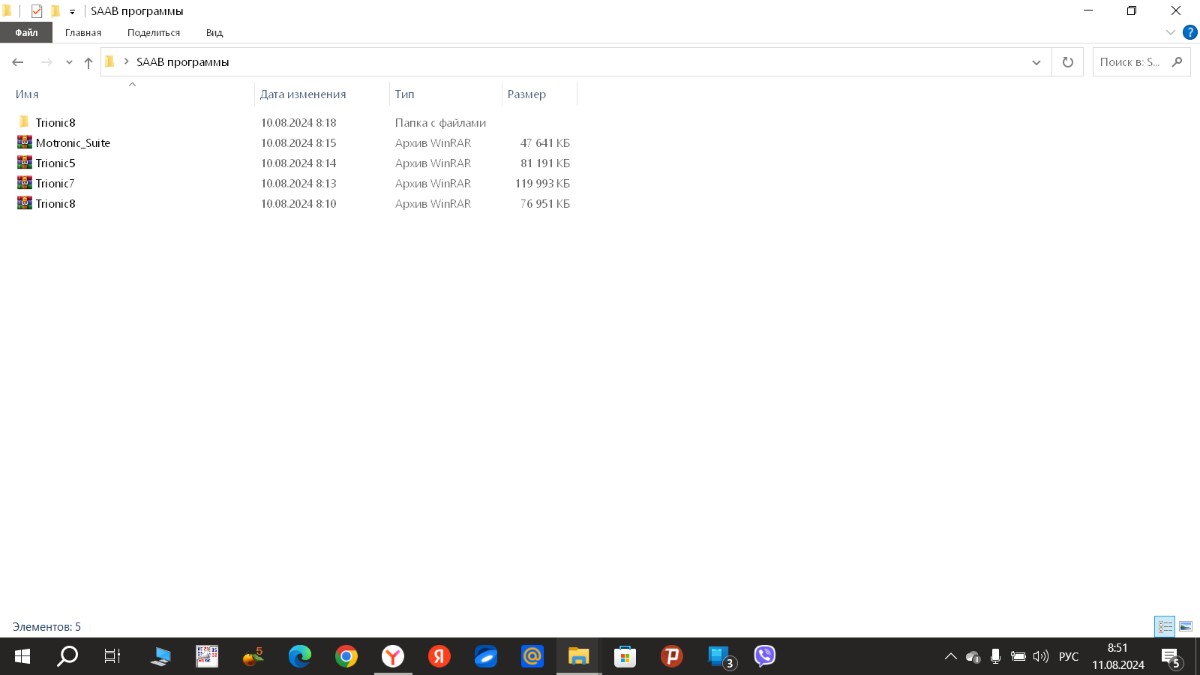The height and width of the screenshot is (675, 1200).
Task: Go back with the left arrow button
Action: pos(17,62)
